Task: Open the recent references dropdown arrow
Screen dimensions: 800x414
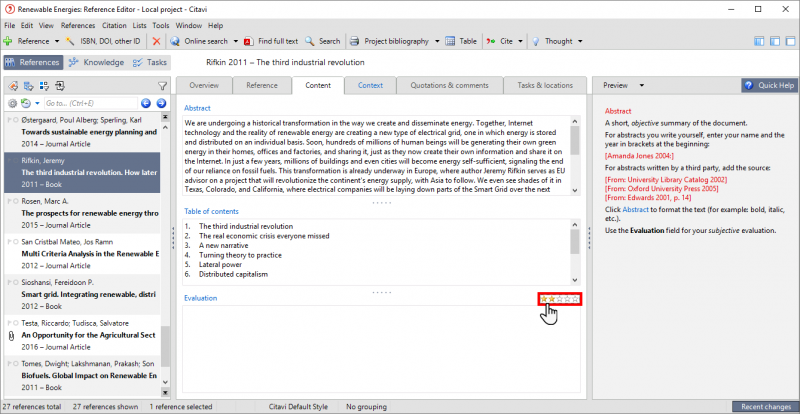Action: pos(37,104)
